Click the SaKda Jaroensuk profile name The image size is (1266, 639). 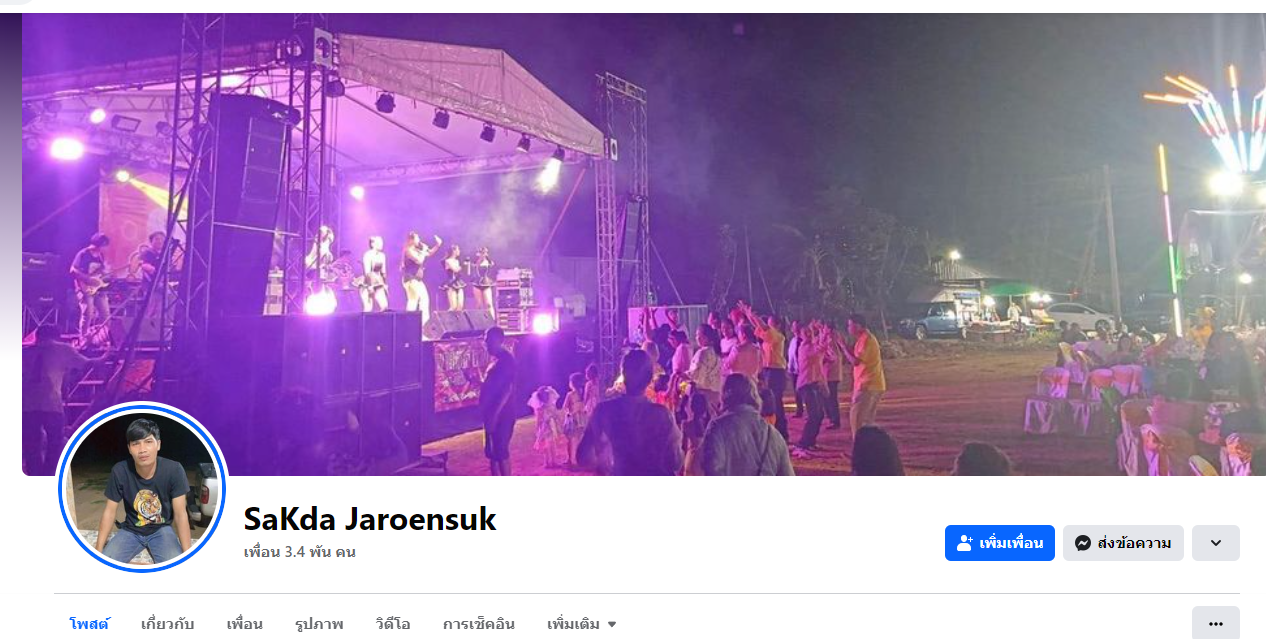[x=370, y=519]
